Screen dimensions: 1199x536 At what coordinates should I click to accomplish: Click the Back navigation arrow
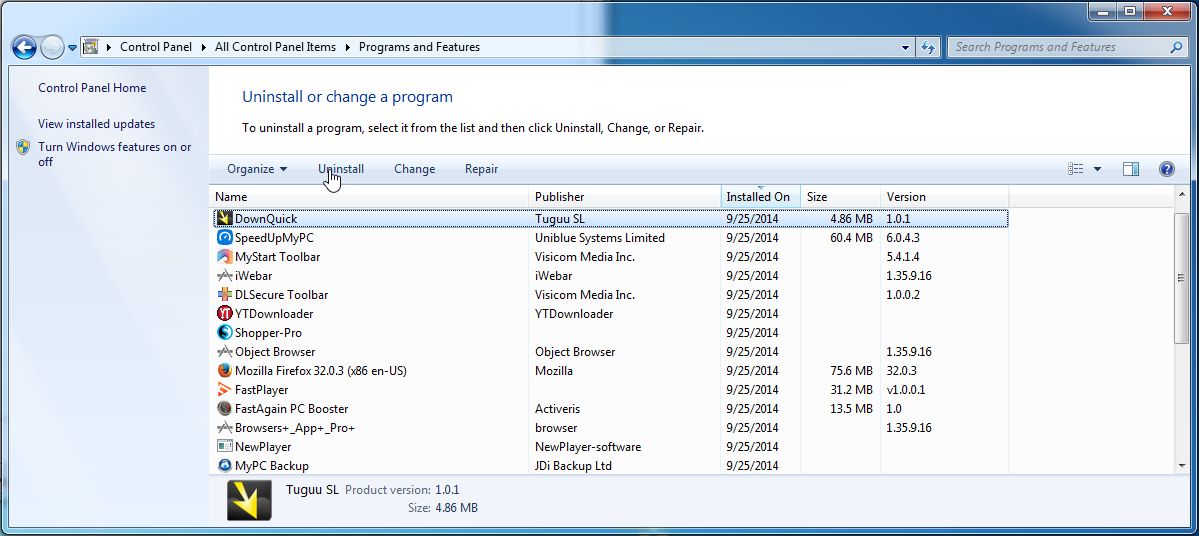pos(24,47)
